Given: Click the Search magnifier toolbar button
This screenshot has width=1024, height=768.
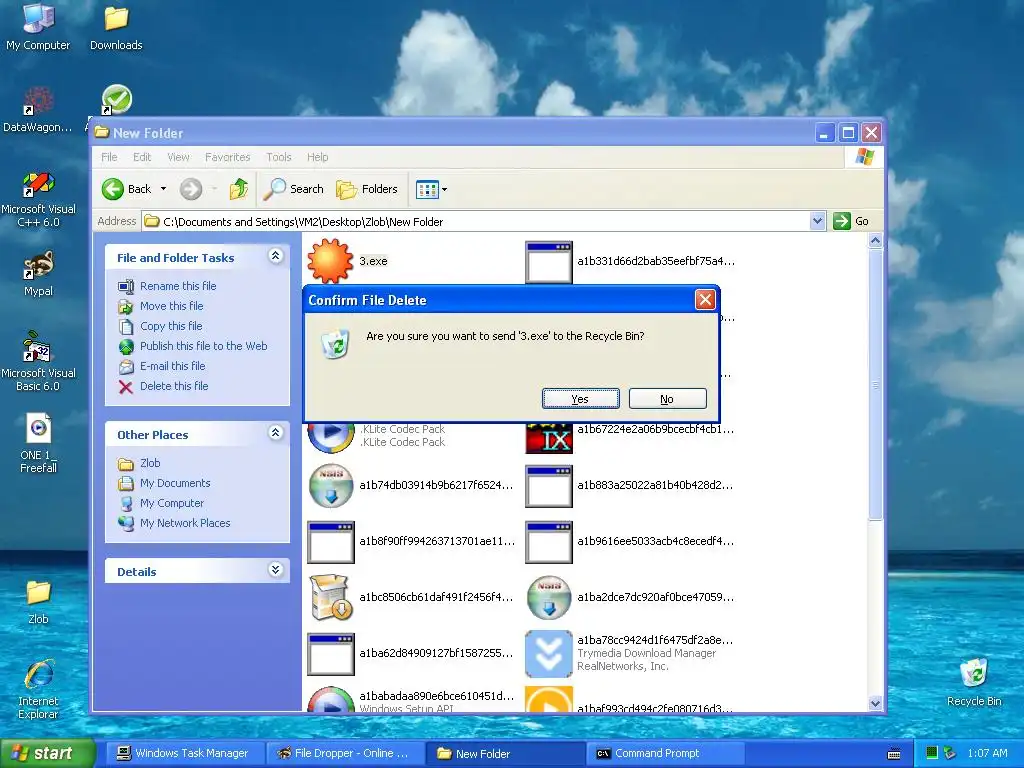Looking at the screenshot, I should [x=293, y=189].
